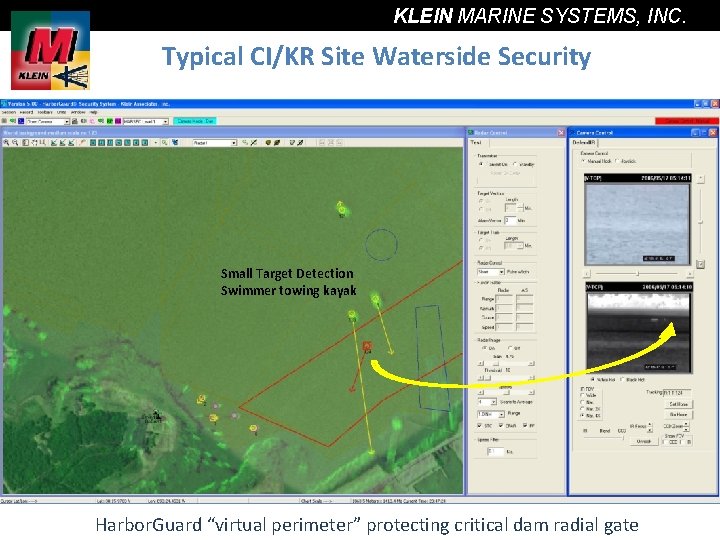Open the Range dropdown in Radar Control
This screenshot has height=540, width=720.
(502, 414)
